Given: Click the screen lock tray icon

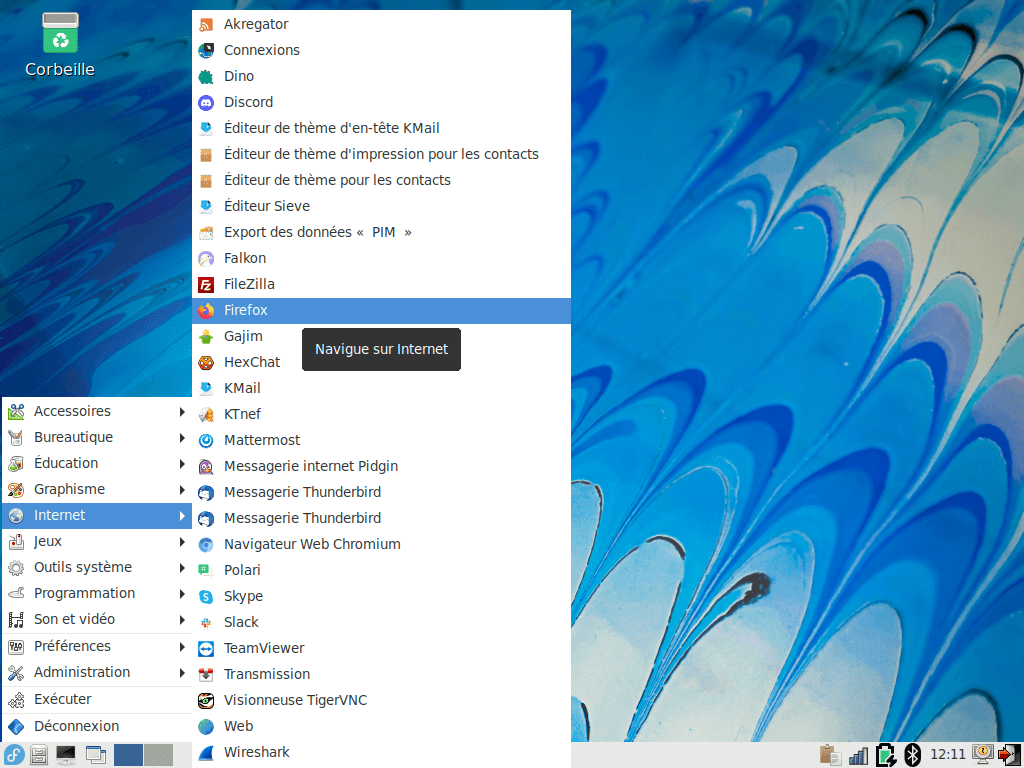Looking at the screenshot, I should (x=983, y=754).
